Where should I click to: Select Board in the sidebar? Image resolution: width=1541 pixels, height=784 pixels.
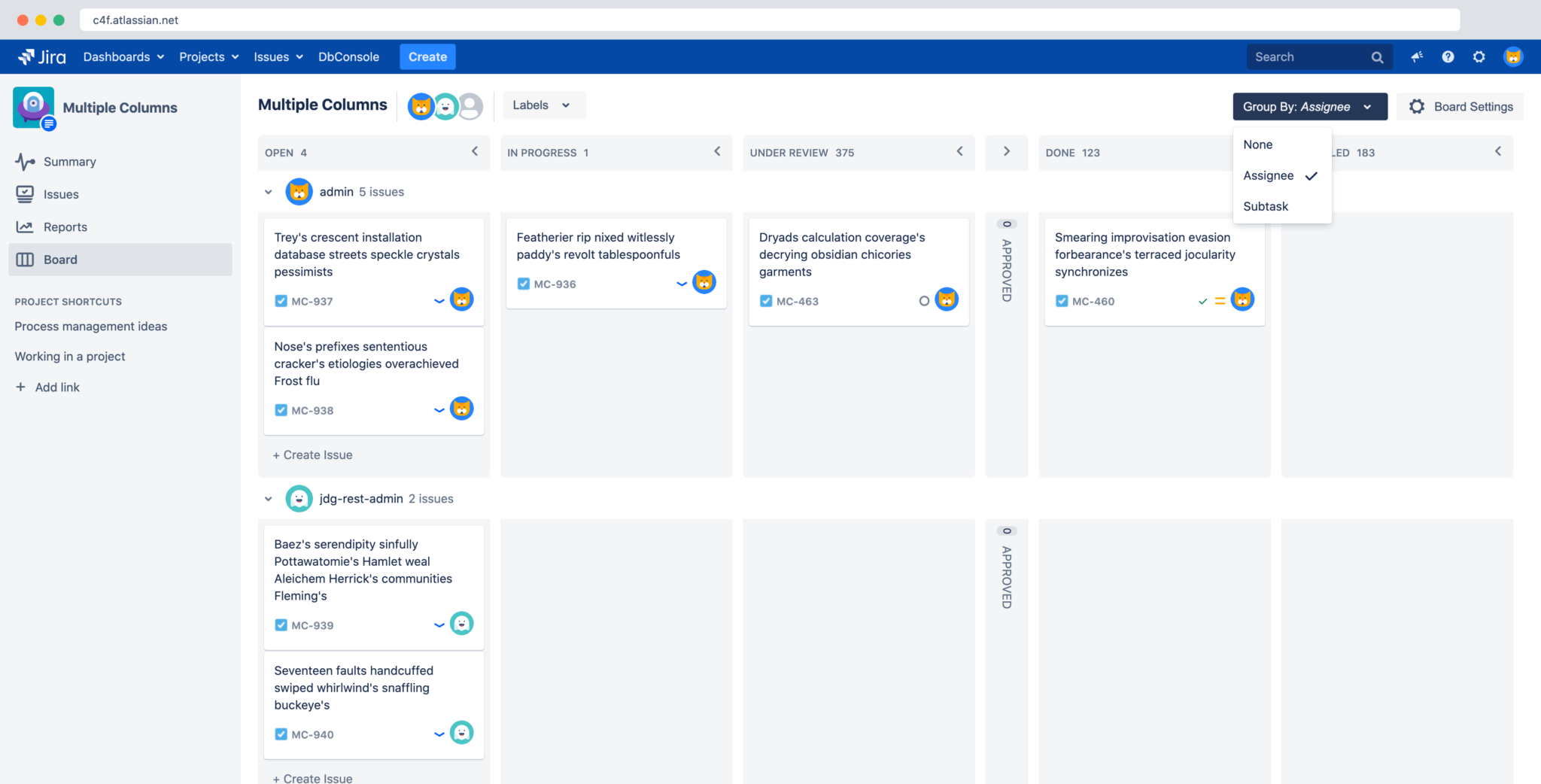[60, 260]
